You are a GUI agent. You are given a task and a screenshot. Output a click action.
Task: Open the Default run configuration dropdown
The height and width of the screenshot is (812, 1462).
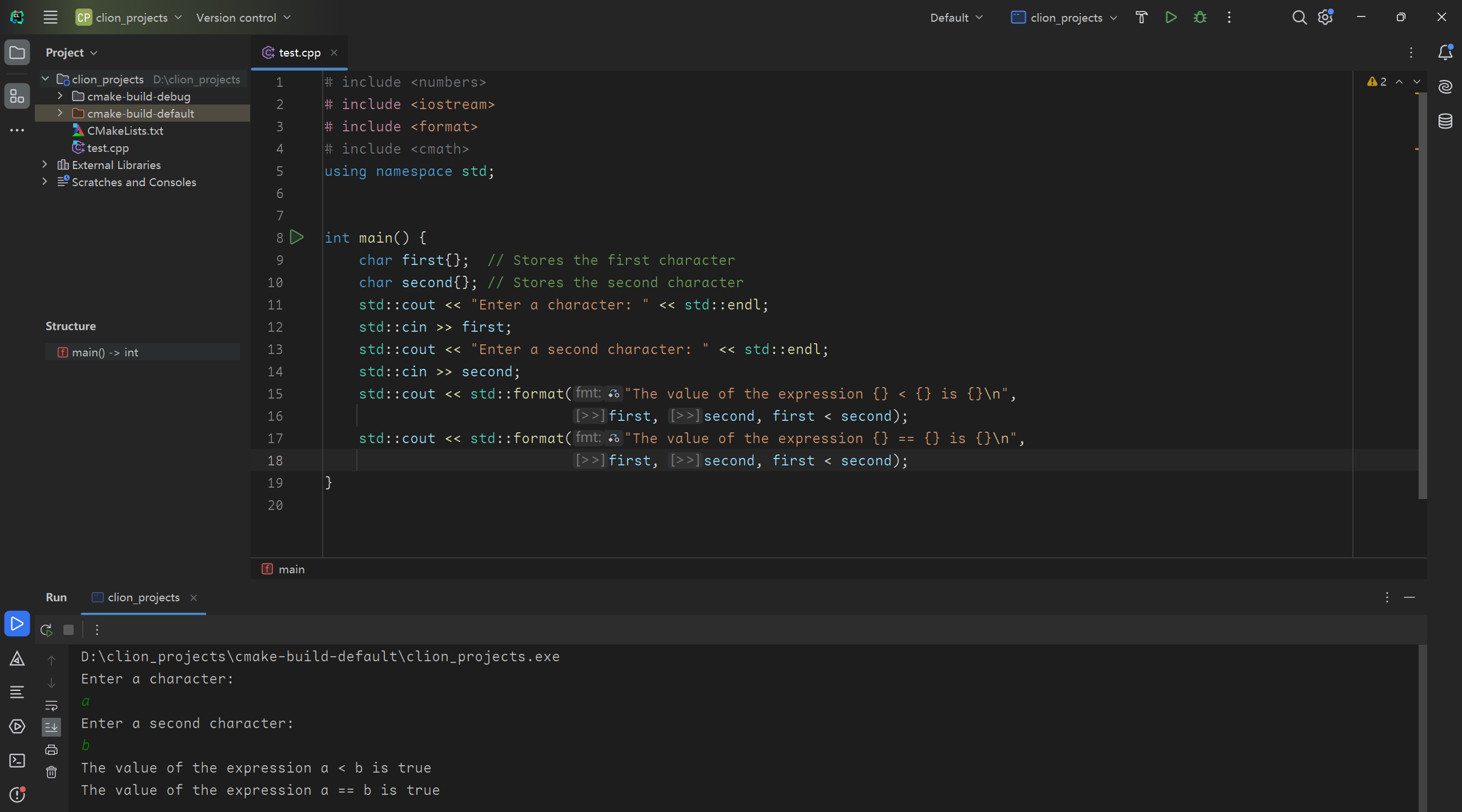(x=956, y=17)
